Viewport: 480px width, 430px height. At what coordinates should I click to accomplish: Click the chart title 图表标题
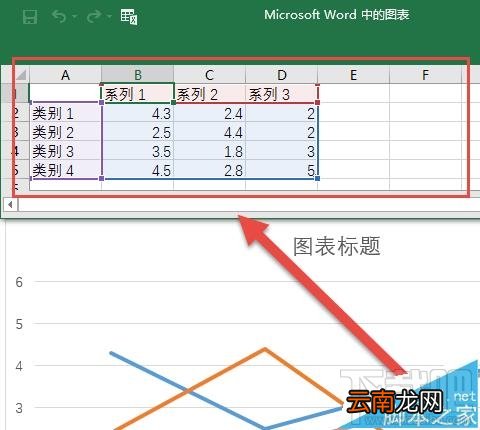pos(337,246)
